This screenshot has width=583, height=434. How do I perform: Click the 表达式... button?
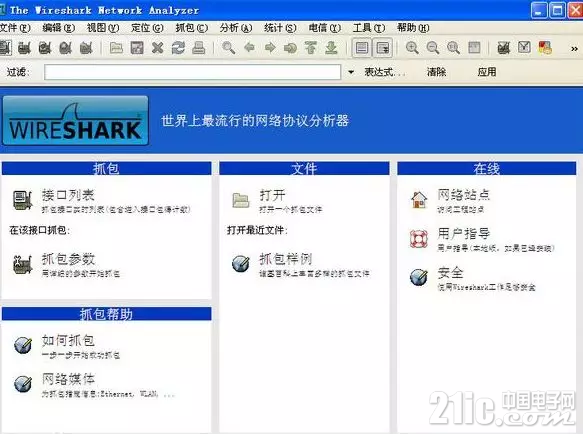point(384,72)
